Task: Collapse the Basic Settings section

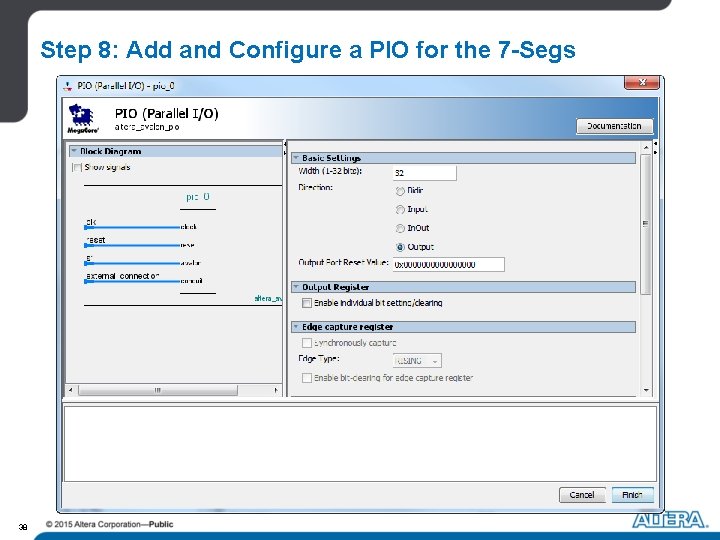Action: (296, 158)
